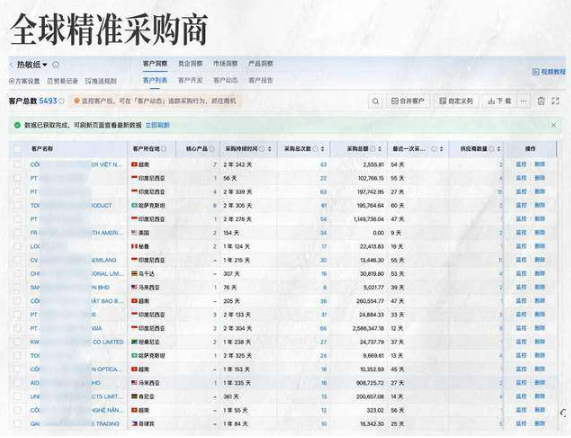This screenshot has width=571, height=438.
Task: Click 监控 in the 美国 154天 row
Action: [x=521, y=233]
